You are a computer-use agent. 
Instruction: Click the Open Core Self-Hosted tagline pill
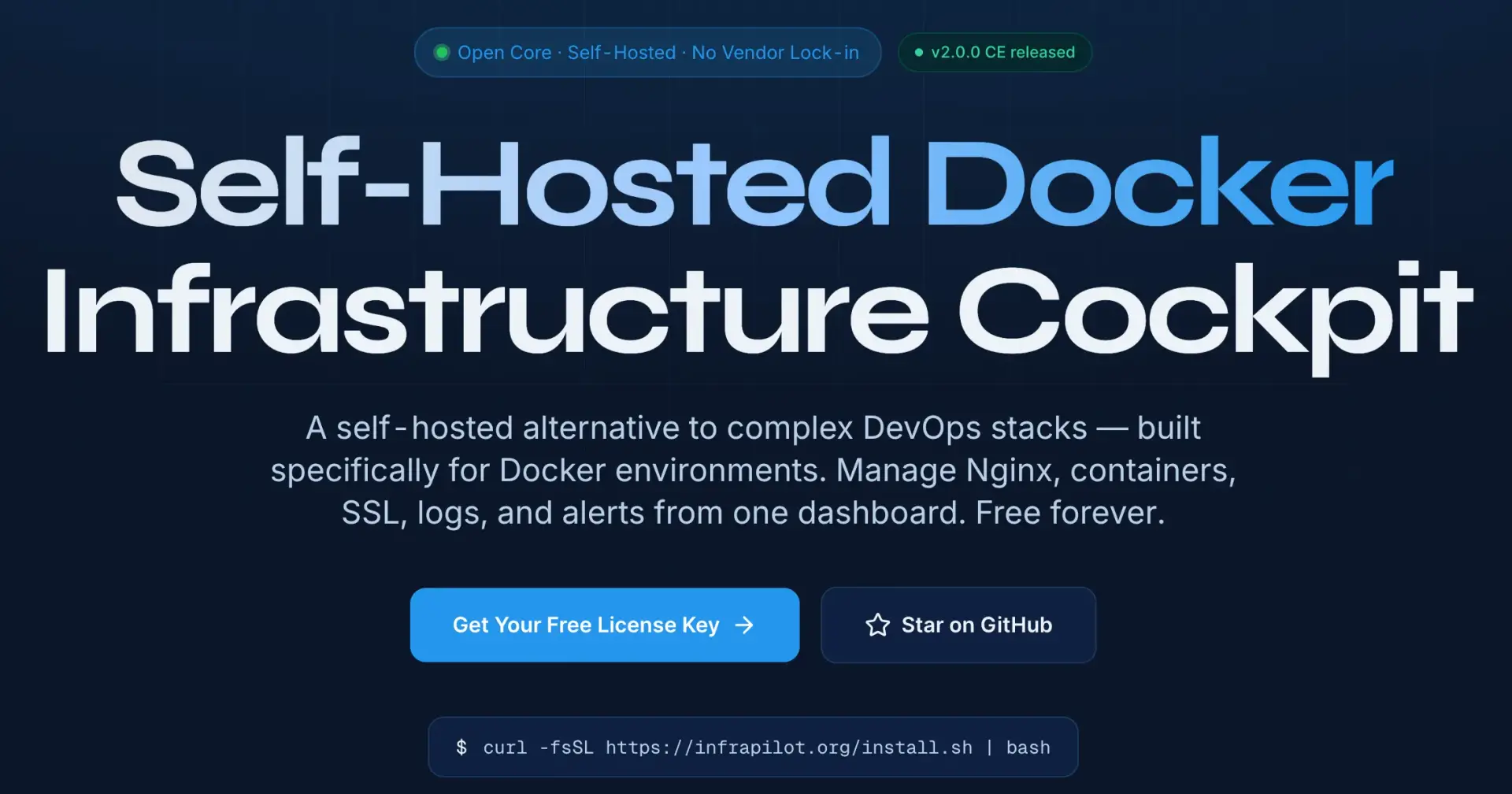pos(647,52)
